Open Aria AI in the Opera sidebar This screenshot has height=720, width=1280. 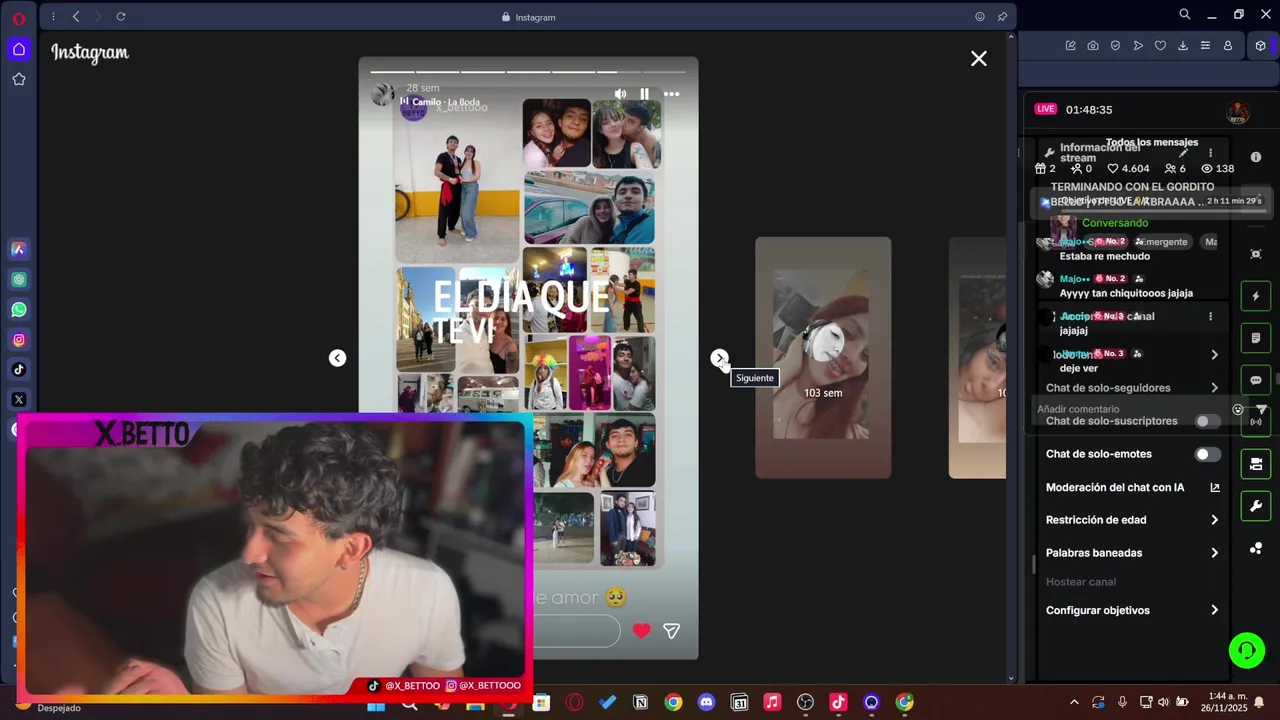click(x=19, y=250)
